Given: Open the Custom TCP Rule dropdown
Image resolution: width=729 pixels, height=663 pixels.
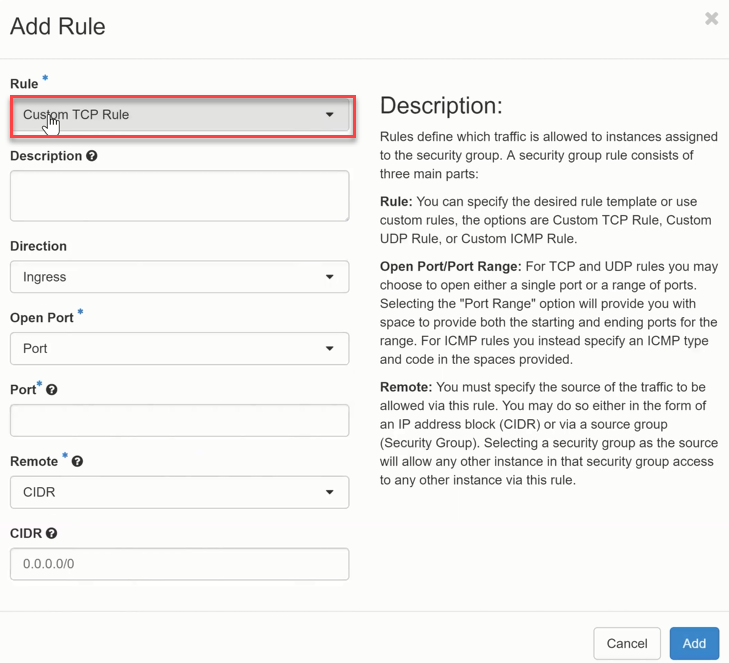Looking at the screenshot, I should pos(180,115).
